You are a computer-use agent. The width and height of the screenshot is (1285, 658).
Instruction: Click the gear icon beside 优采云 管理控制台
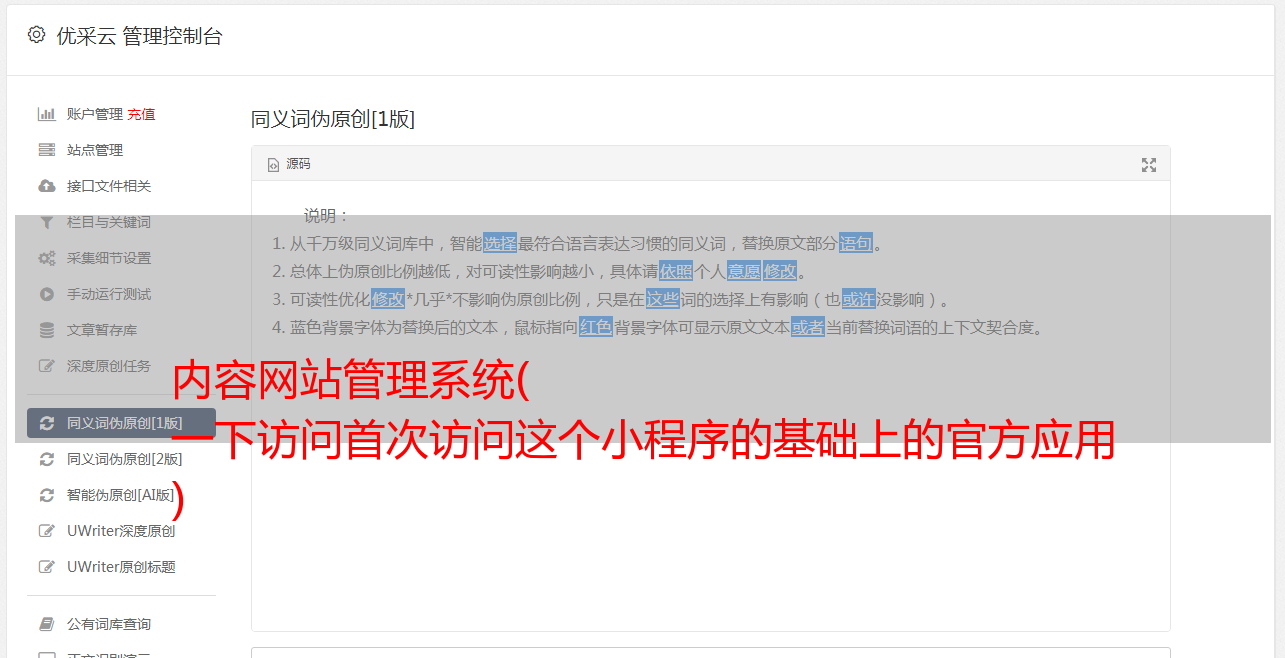(x=37, y=35)
